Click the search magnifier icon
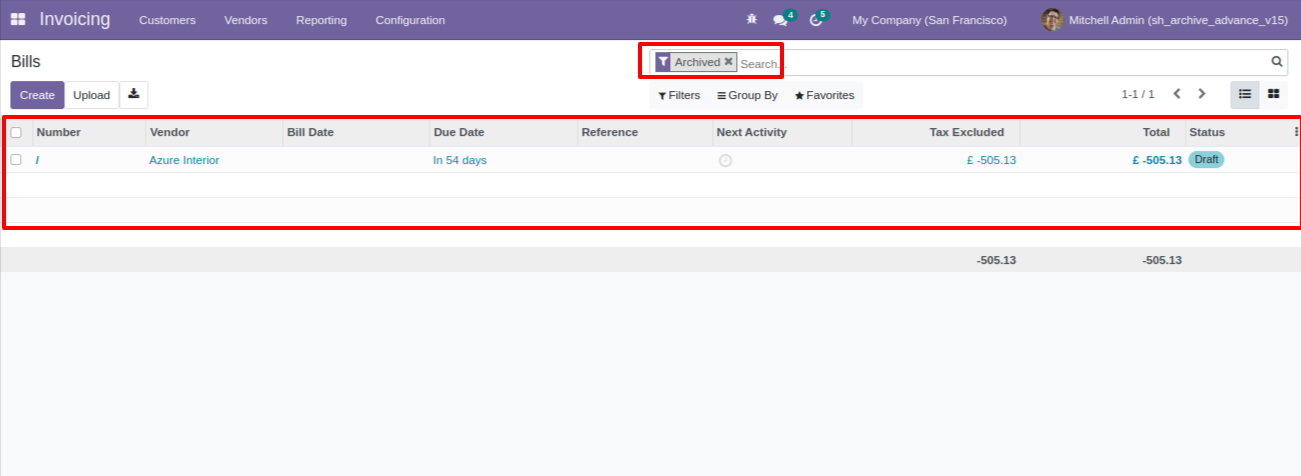 tap(1277, 62)
